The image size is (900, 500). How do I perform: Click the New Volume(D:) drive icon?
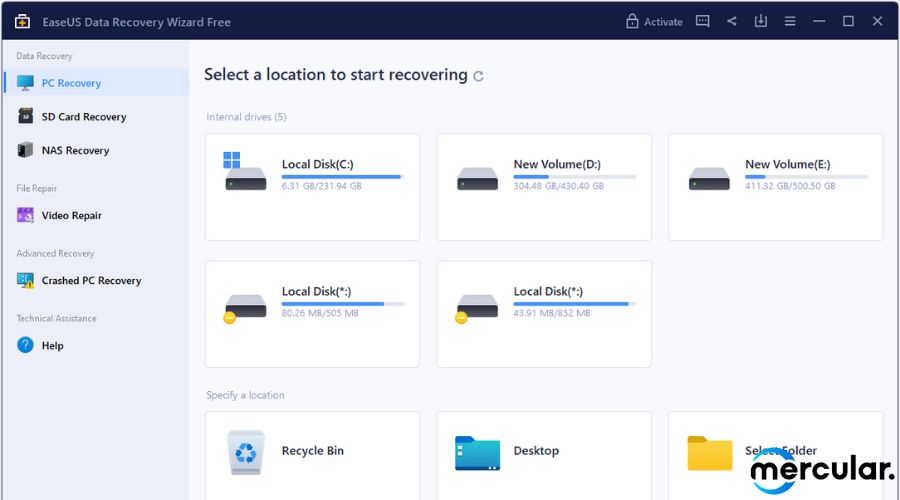click(x=478, y=179)
